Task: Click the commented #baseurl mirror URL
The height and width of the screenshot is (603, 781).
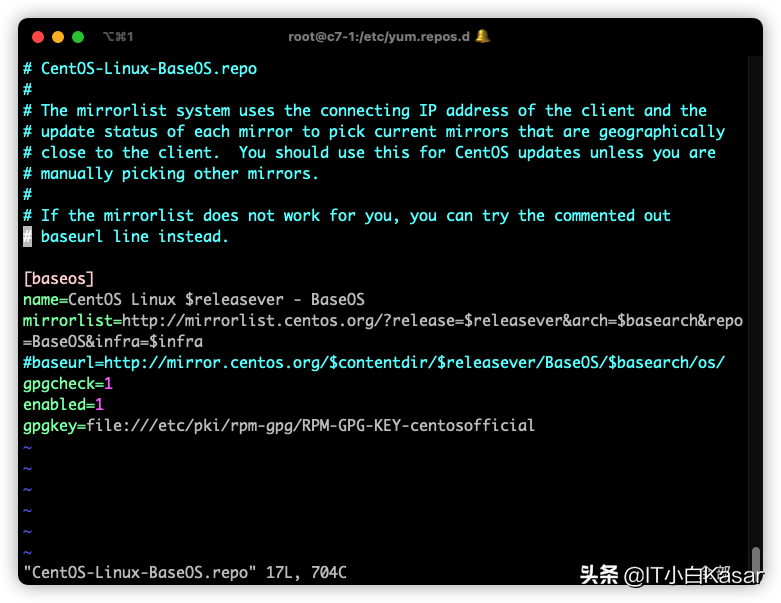Action: [374, 362]
